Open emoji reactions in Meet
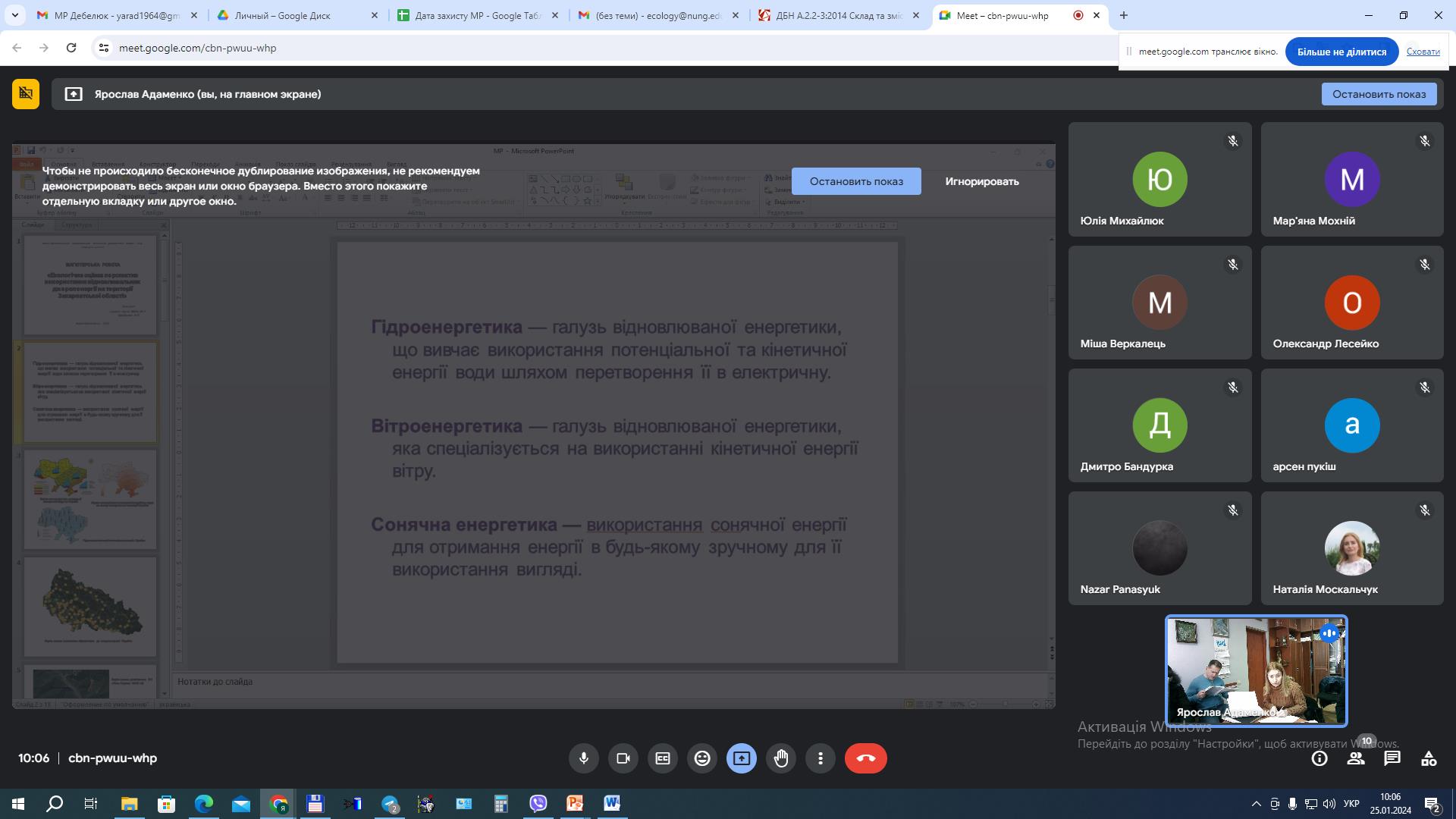 [x=701, y=758]
